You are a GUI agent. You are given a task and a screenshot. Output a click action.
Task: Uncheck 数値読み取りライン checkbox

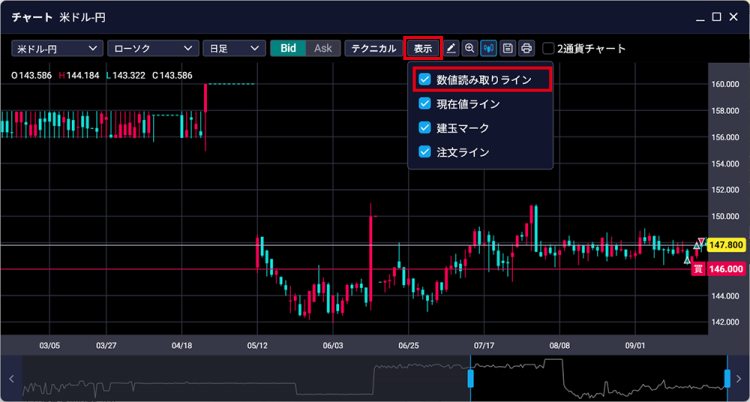pyautogui.click(x=425, y=79)
